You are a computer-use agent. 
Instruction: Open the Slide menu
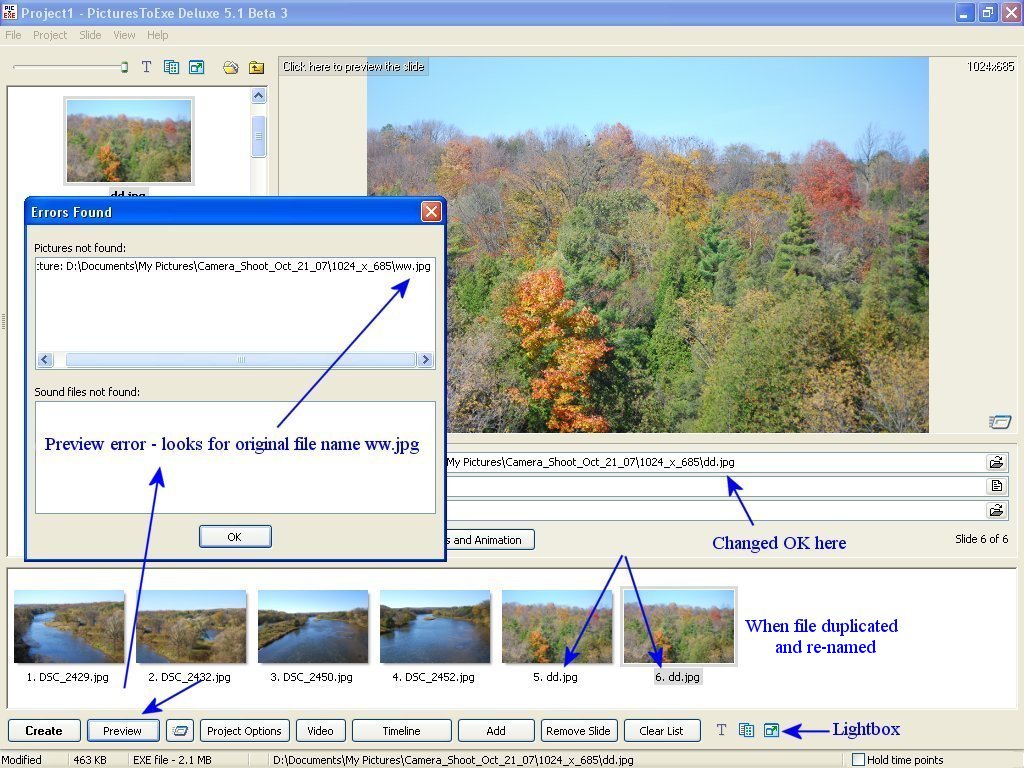click(x=90, y=35)
